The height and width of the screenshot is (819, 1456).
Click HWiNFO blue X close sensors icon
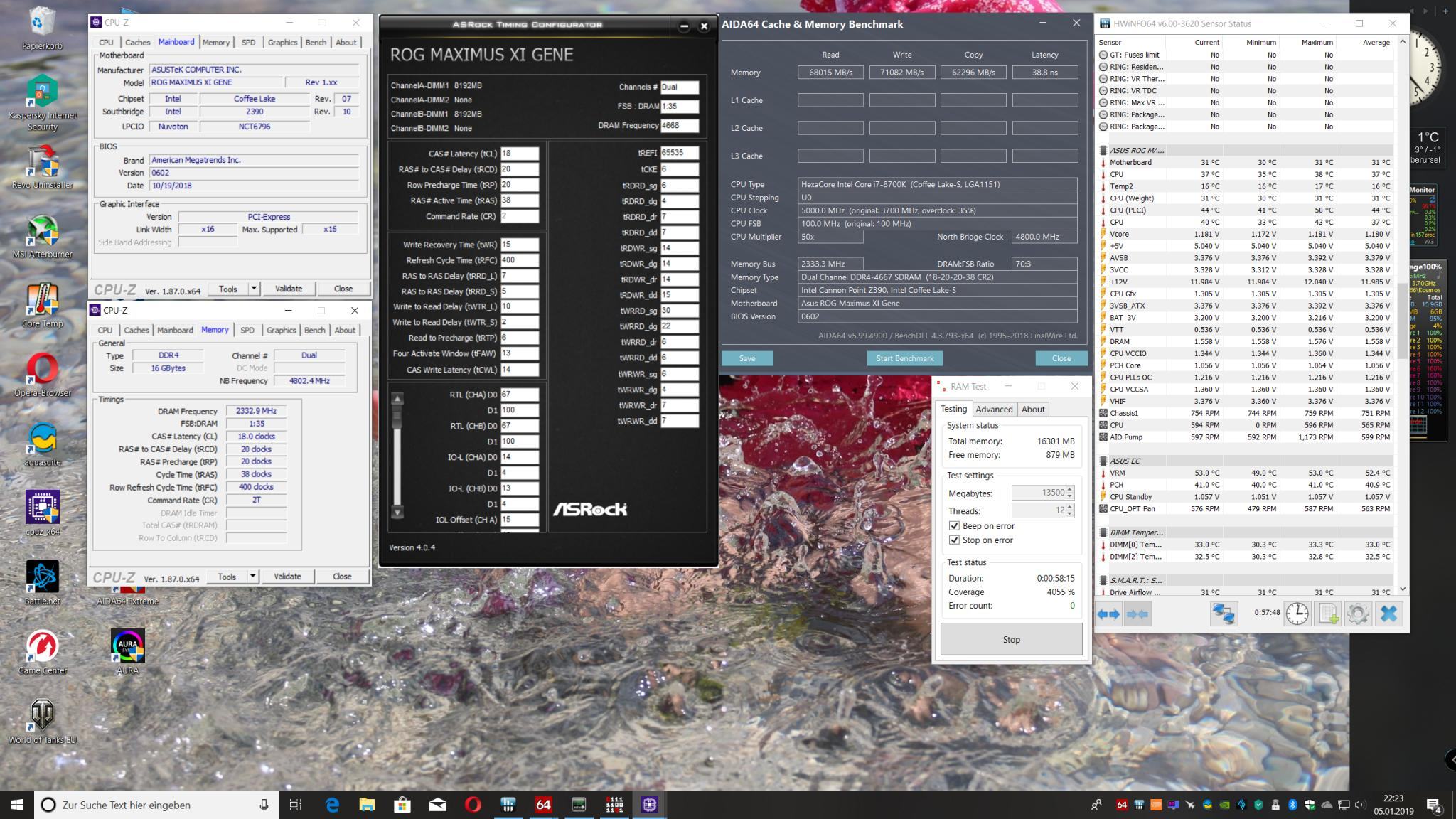(x=1388, y=614)
